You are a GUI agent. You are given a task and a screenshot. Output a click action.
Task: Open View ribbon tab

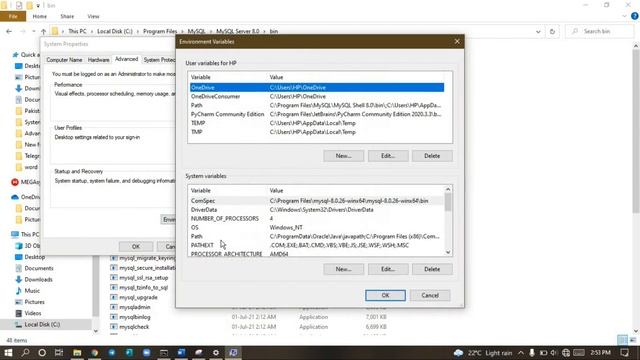click(93, 16)
